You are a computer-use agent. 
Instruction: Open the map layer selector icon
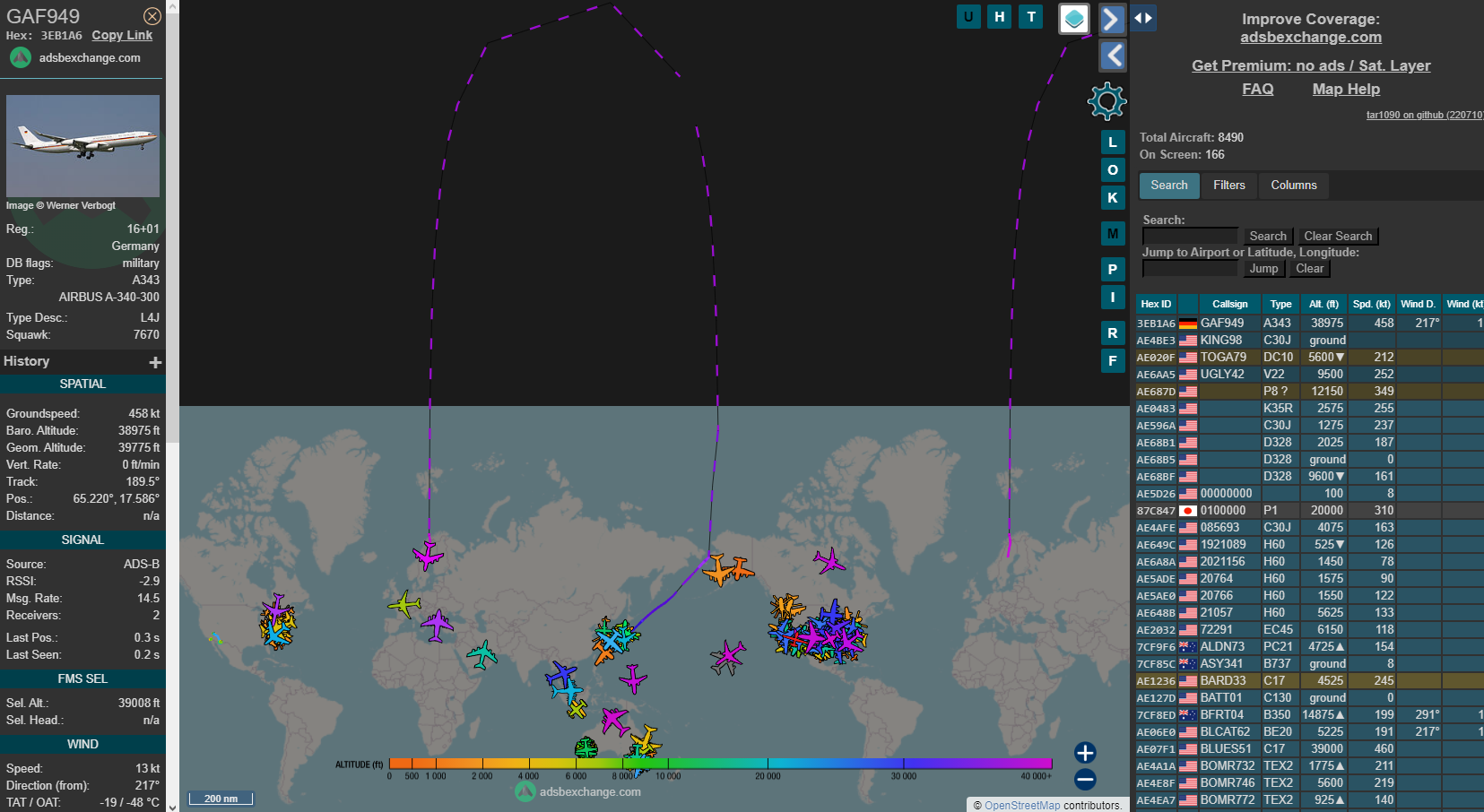tap(1074, 18)
